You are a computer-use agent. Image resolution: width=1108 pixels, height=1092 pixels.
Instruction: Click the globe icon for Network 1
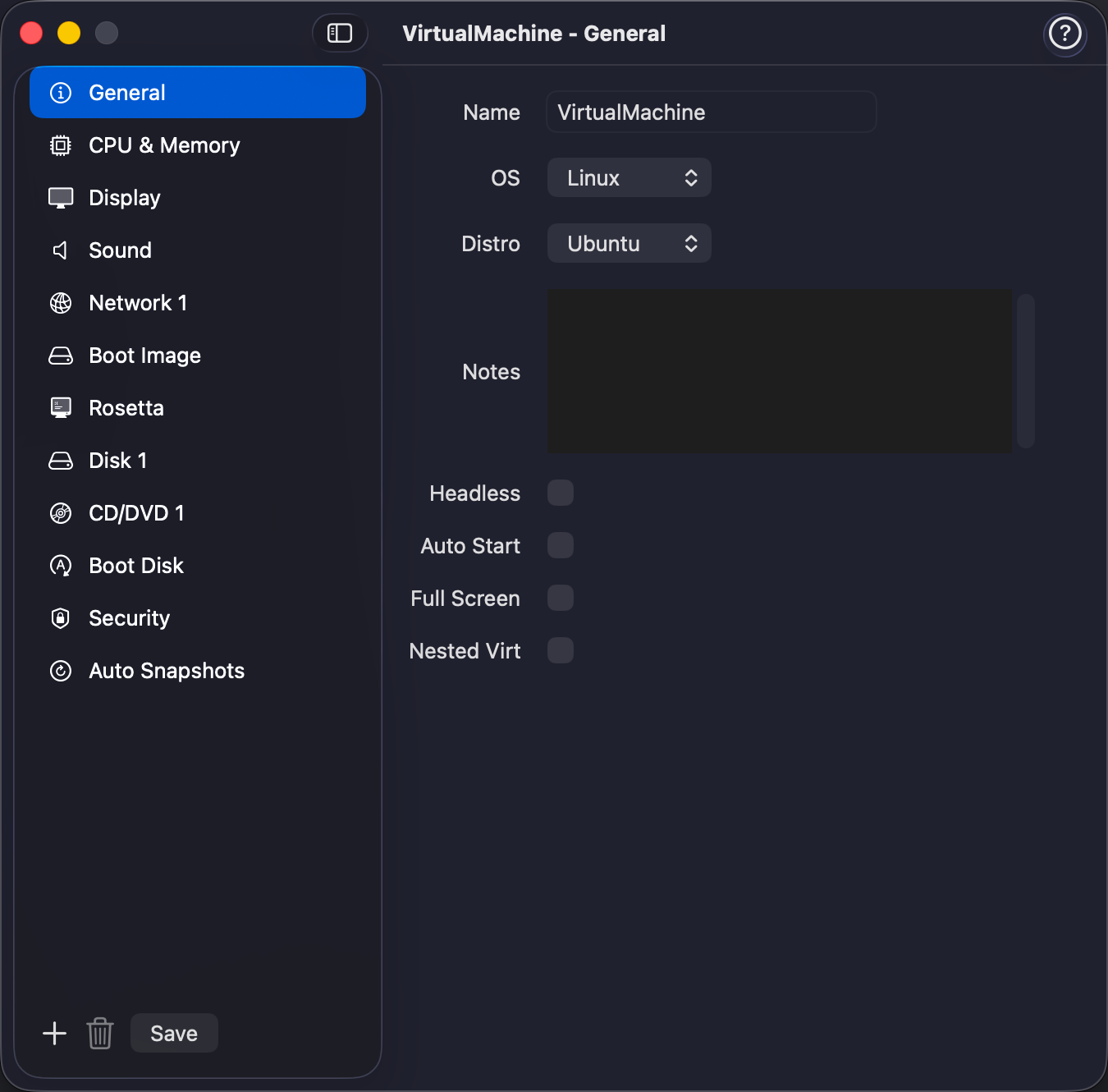click(61, 303)
